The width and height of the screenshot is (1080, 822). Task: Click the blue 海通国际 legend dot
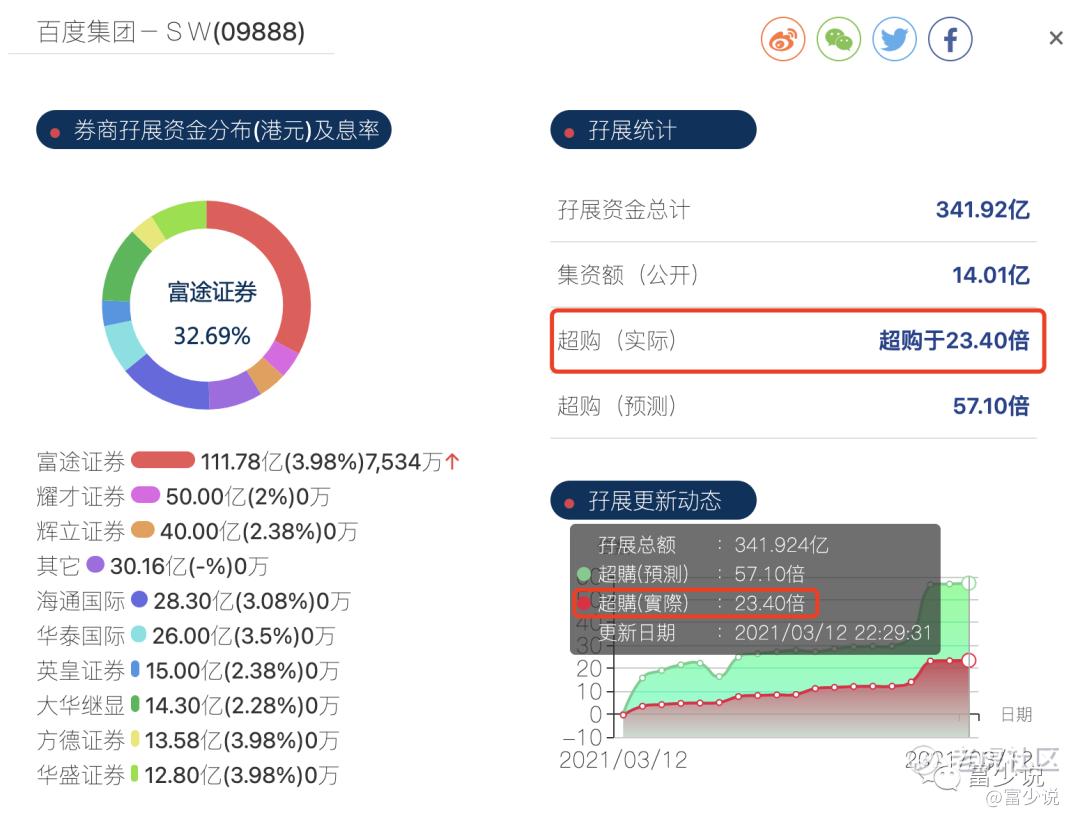[139, 599]
